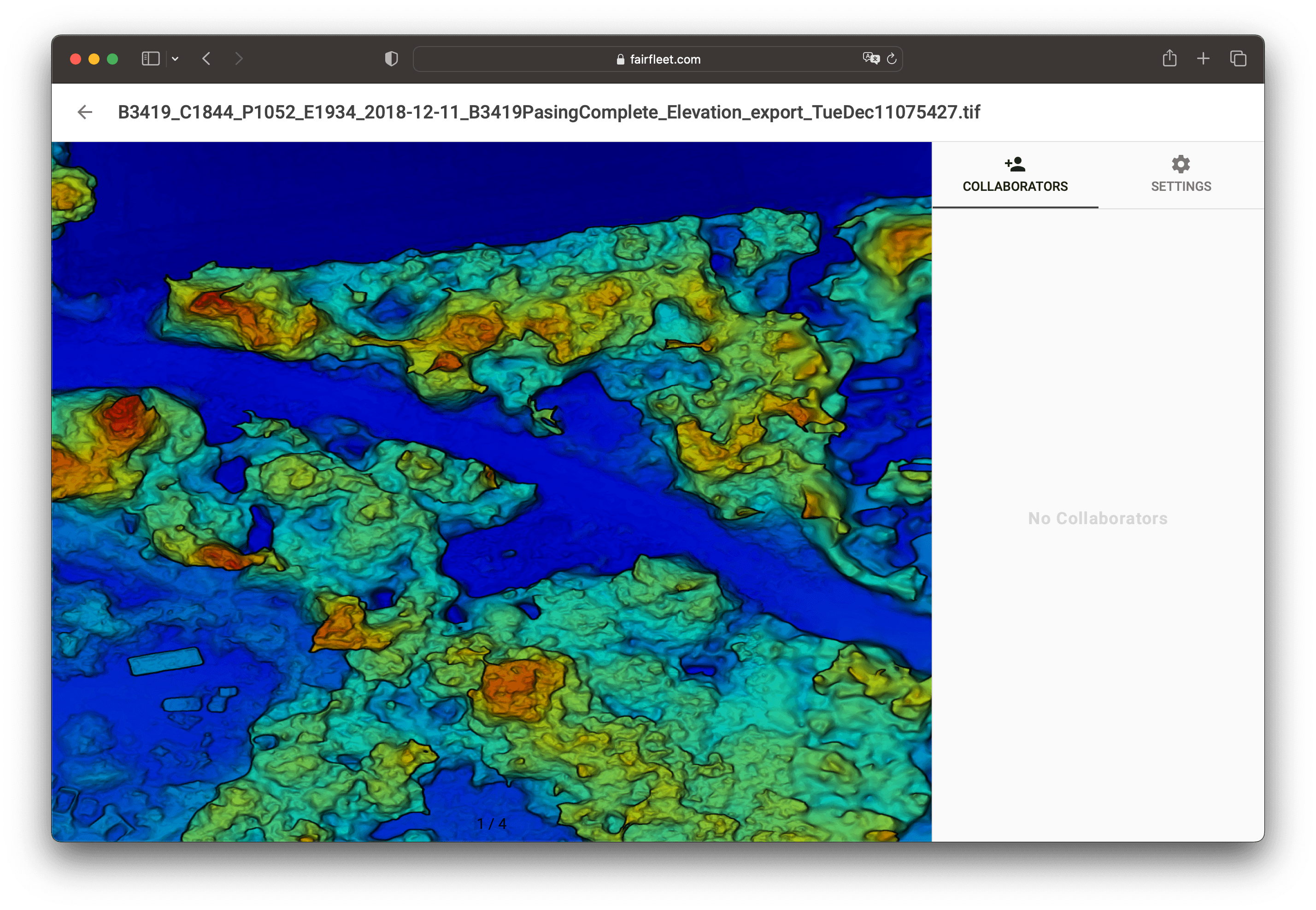Open the privacy shield report
This screenshot has height=910, width=1316.
click(x=391, y=59)
